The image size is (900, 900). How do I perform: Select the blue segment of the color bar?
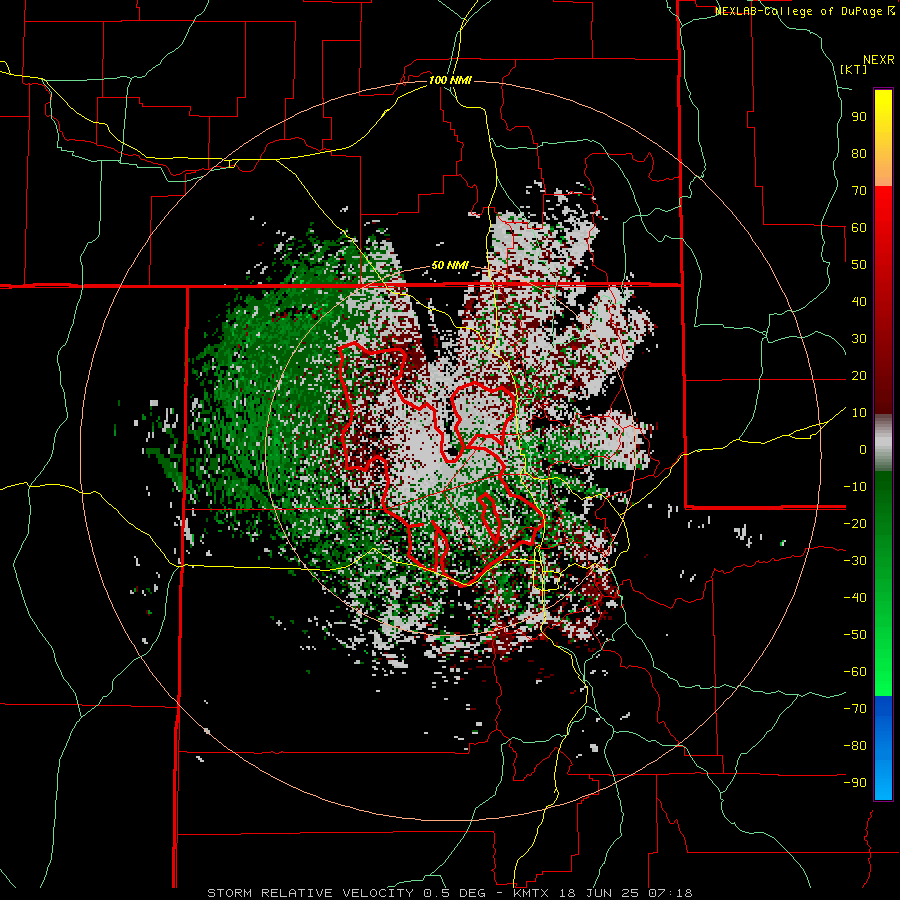[883, 747]
